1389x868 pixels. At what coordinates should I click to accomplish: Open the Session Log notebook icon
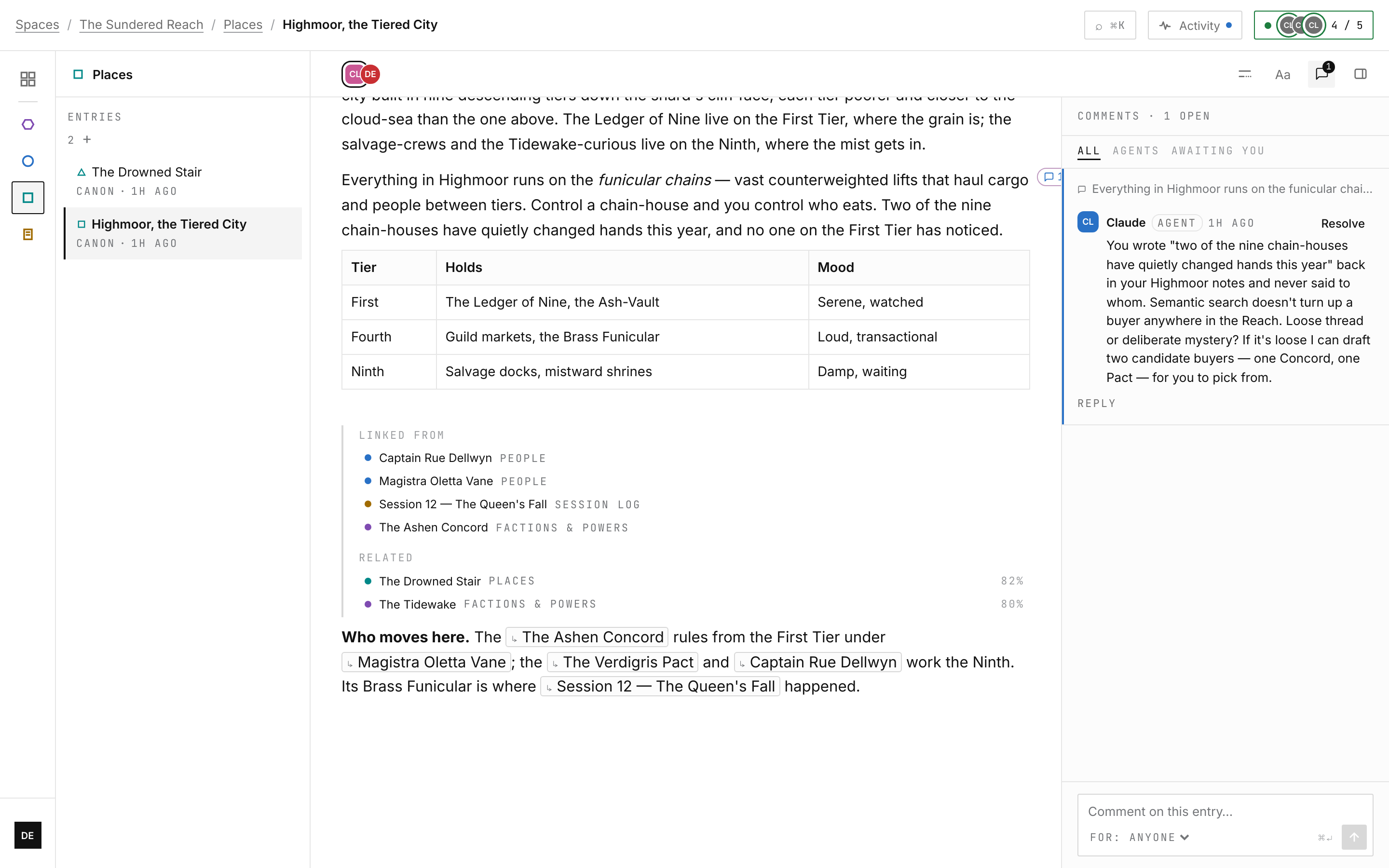[27, 234]
